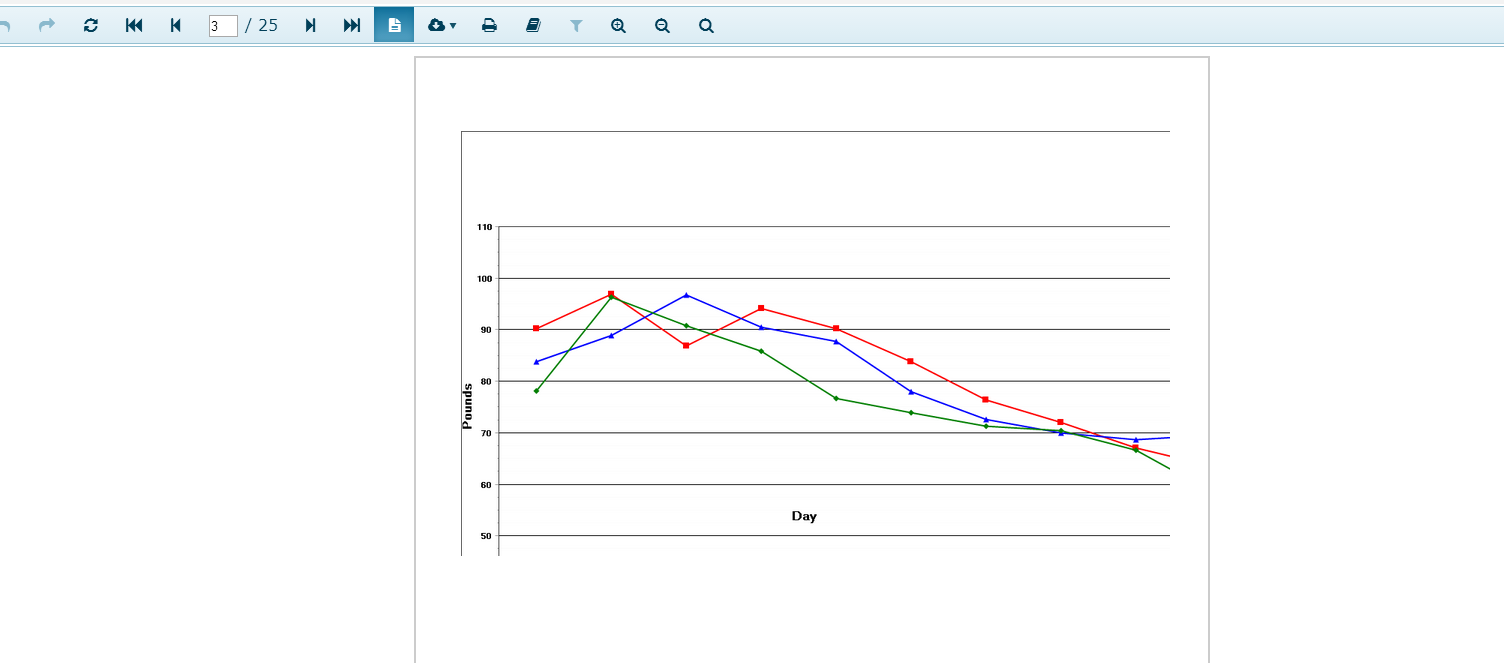1504x663 pixels.
Task: Click the green series first data point
Action: point(536,391)
